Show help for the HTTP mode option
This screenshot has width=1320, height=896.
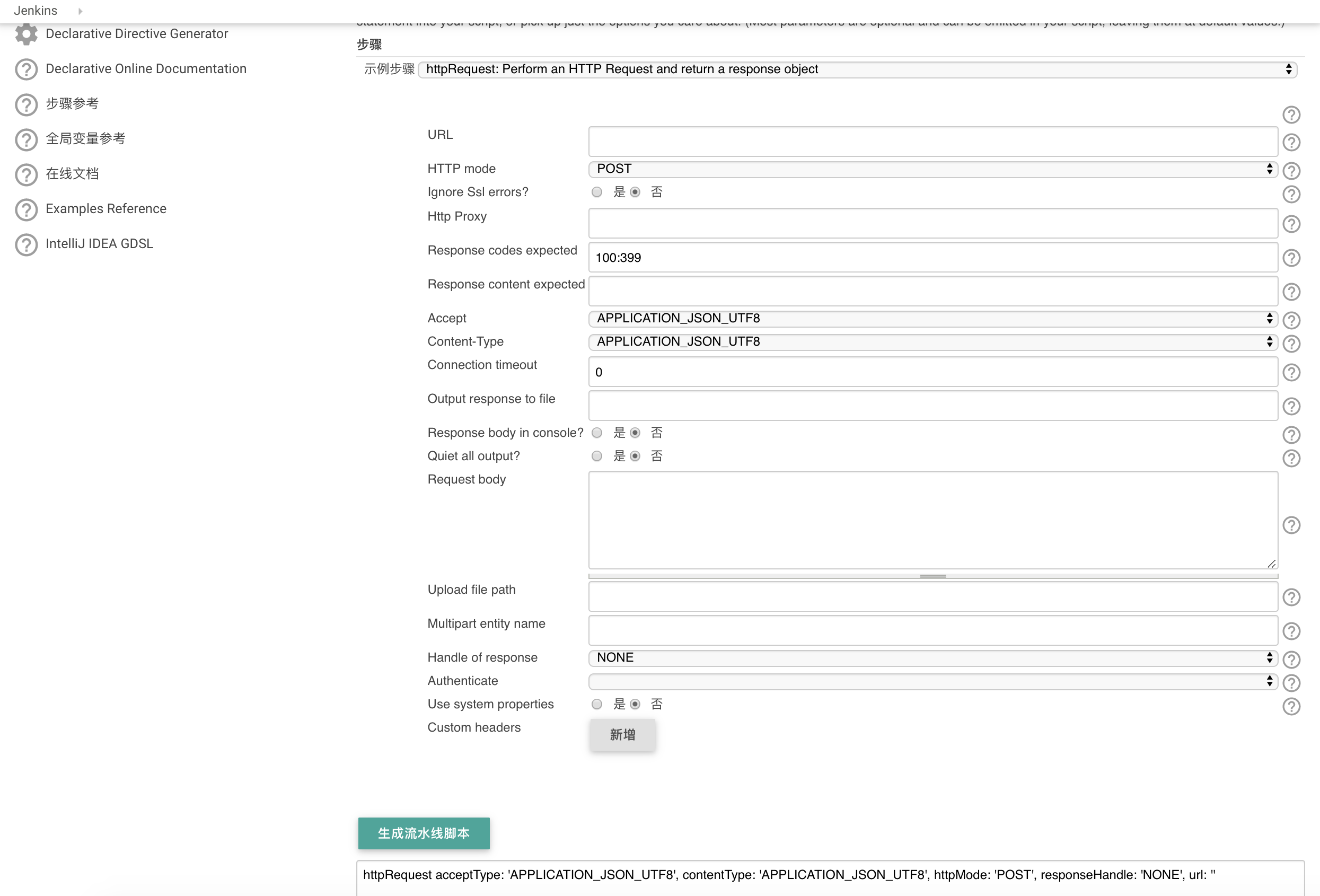coord(1291,170)
